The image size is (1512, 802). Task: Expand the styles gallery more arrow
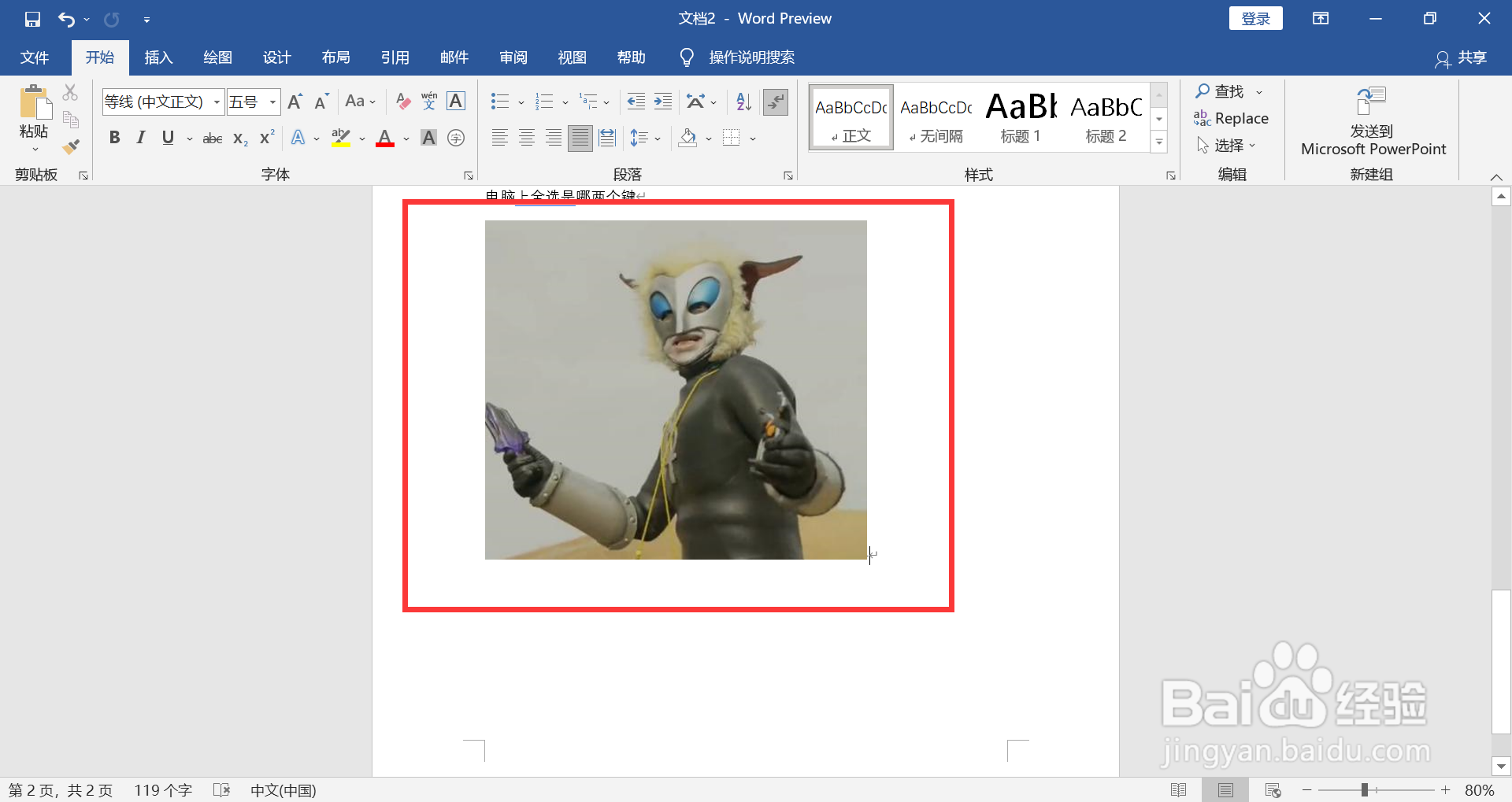(x=1159, y=142)
